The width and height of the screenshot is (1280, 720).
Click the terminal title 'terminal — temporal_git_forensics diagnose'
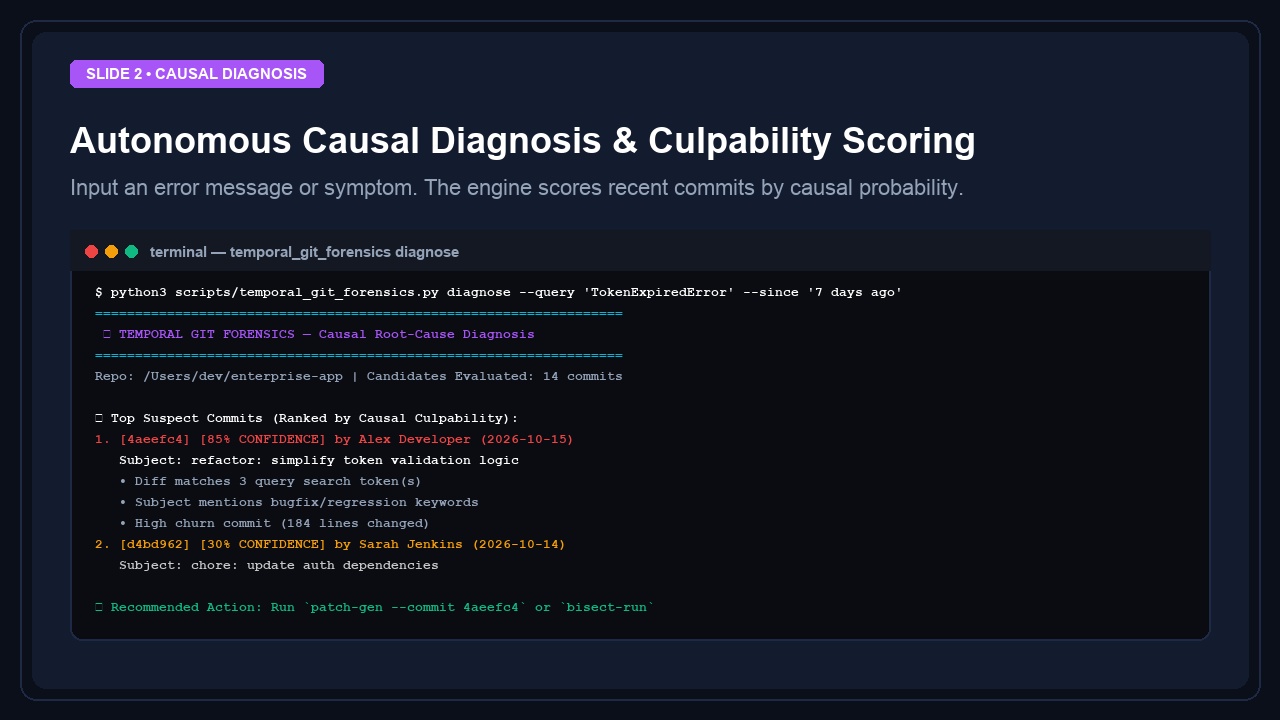pos(304,252)
